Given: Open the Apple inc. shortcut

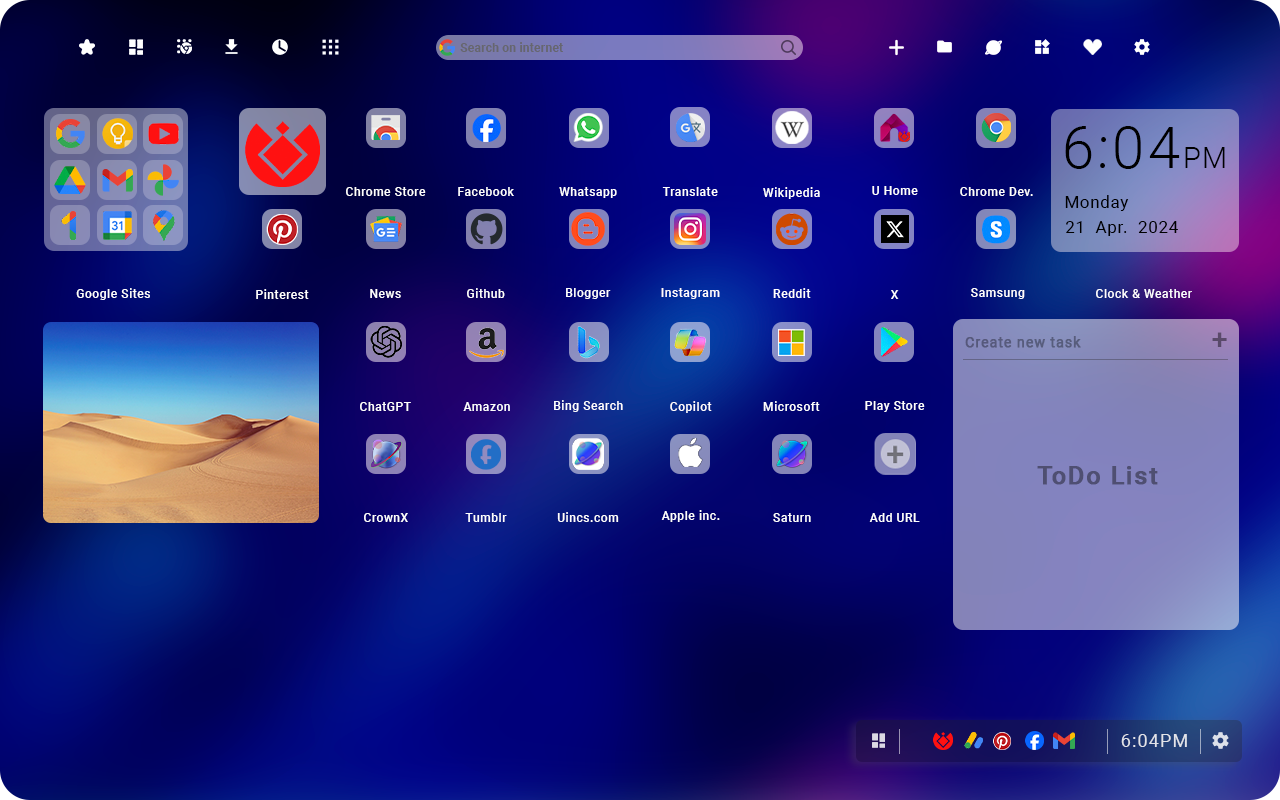Looking at the screenshot, I should pos(690,454).
